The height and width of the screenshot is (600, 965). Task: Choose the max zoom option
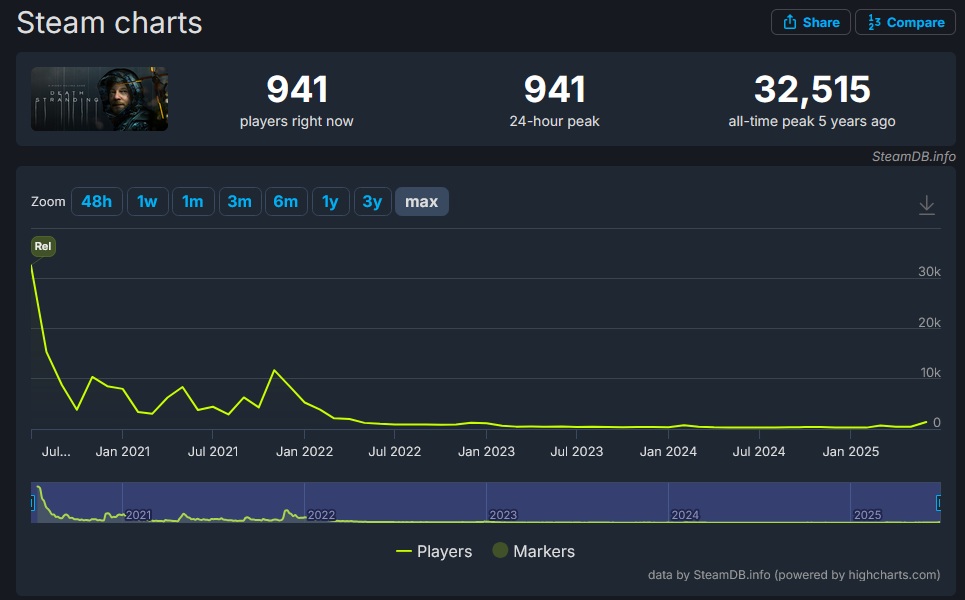tap(422, 201)
